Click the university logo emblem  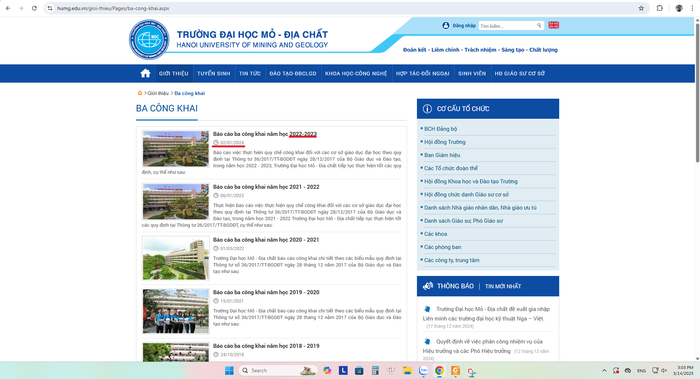(x=149, y=39)
